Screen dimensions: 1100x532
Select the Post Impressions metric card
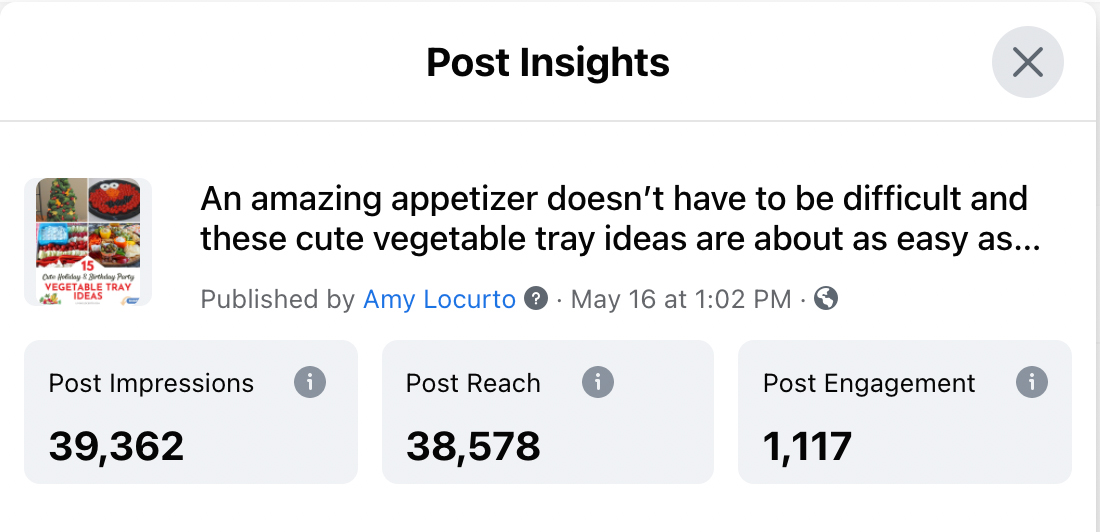tap(191, 412)
